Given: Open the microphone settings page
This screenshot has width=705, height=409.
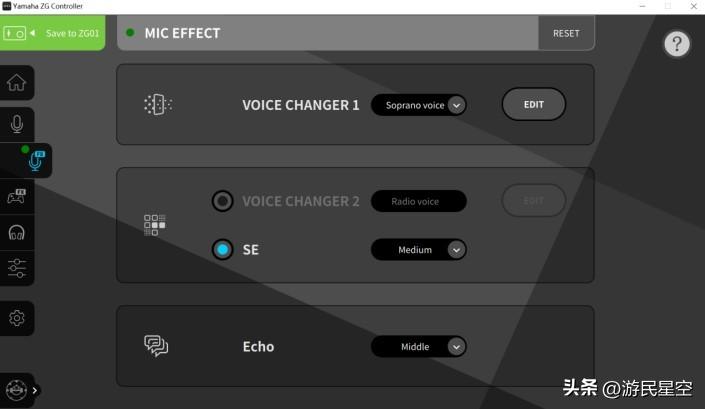Looking at the screenshot, I should (17, 124).
